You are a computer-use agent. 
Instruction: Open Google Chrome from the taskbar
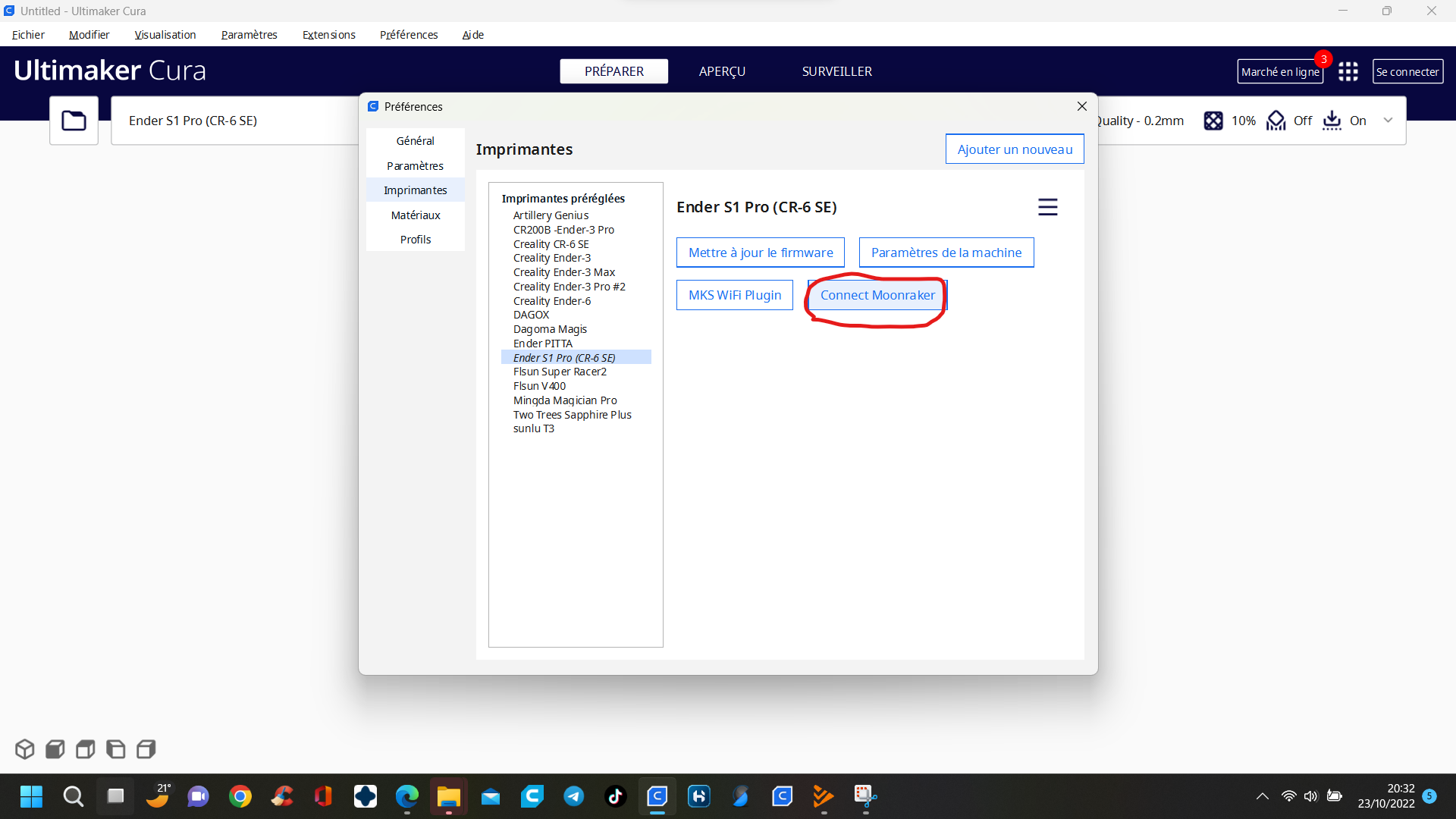(240, 796)
